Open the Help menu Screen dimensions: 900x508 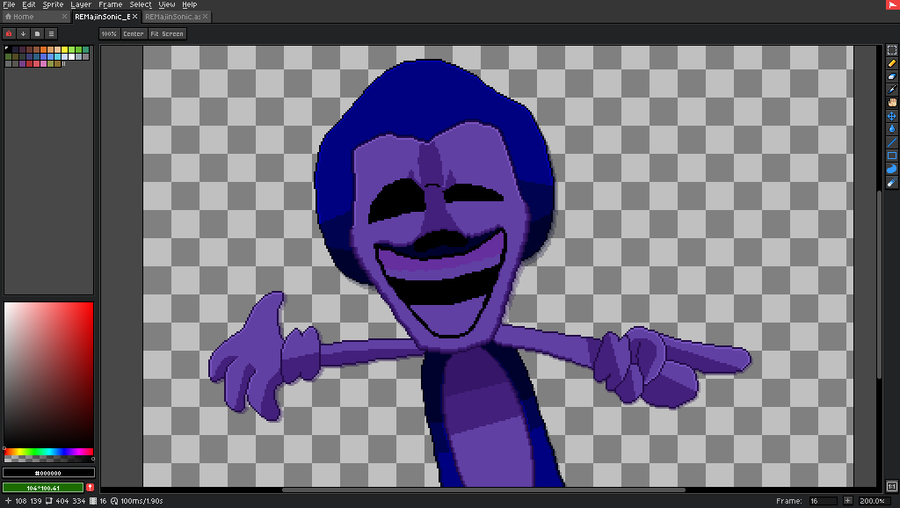point(189,5)
